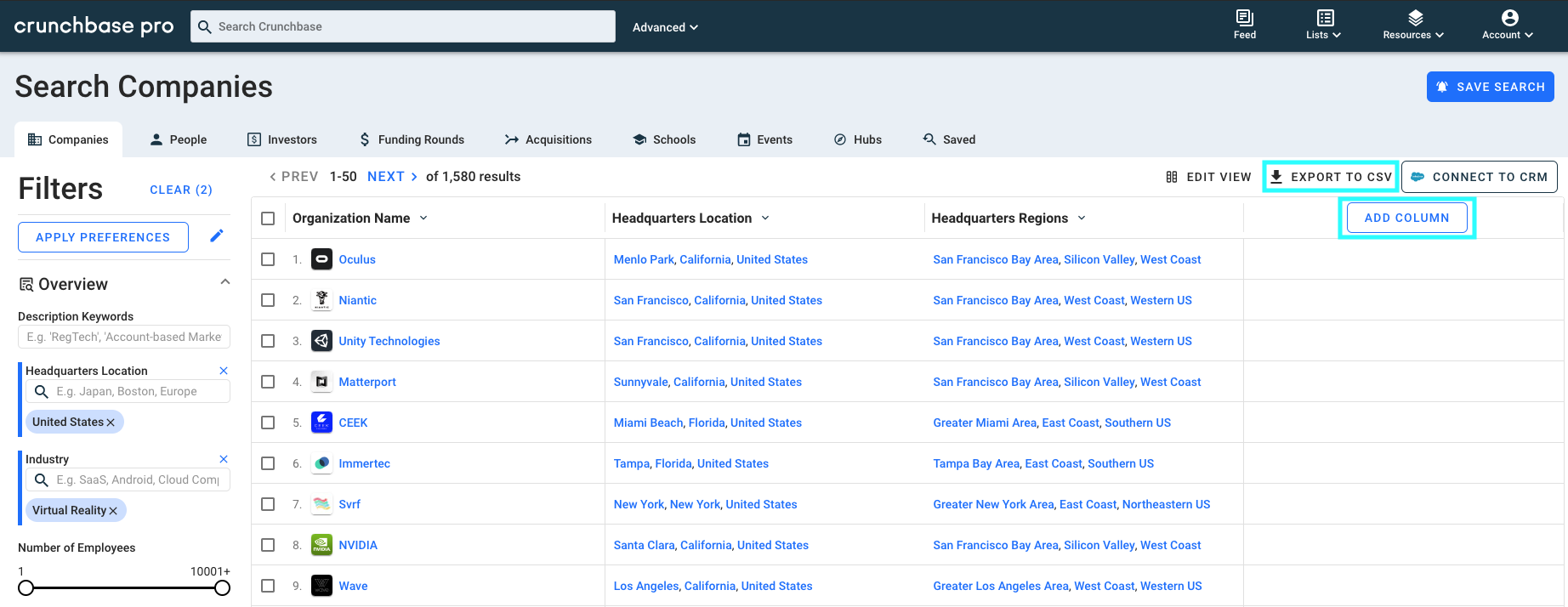1568x607 pixels.
Task: Check the NVIDIA row checkbox
Action: pos(268,545)
